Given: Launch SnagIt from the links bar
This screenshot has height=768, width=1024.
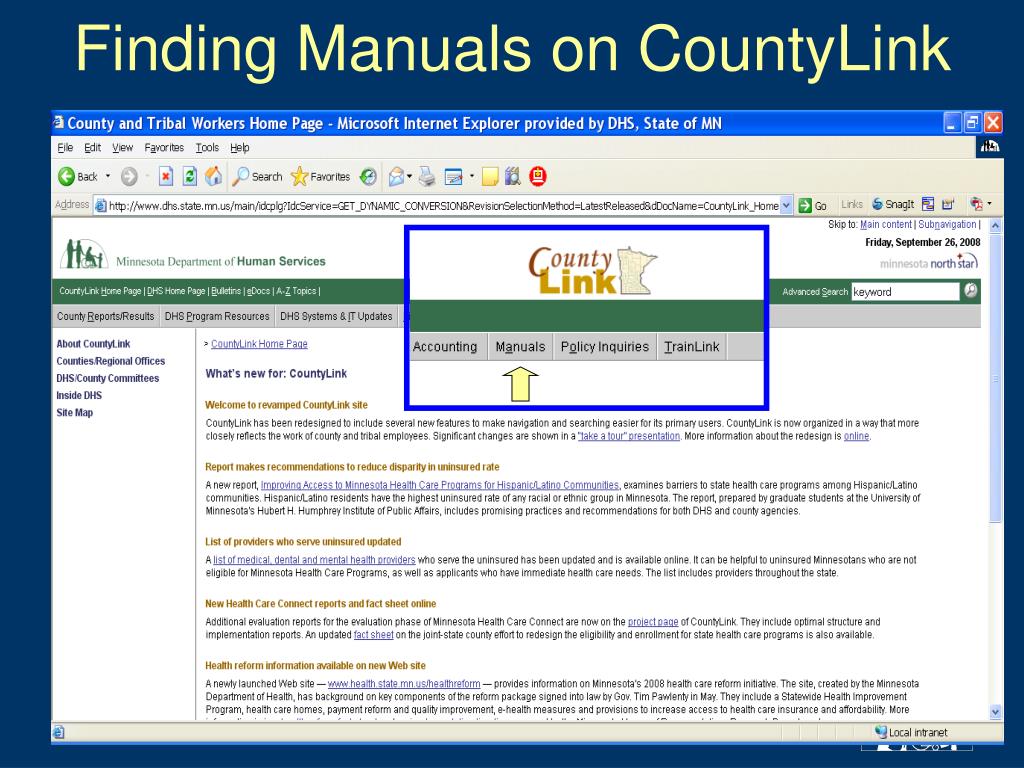Looking at the screenshot, I should pos(893,204).
